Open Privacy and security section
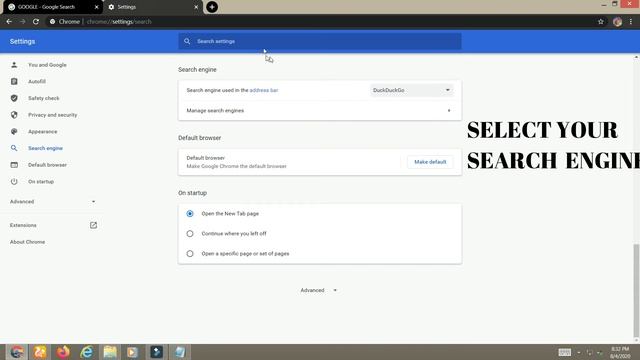Viewport: 640px width, 360px height. (53, 115)
